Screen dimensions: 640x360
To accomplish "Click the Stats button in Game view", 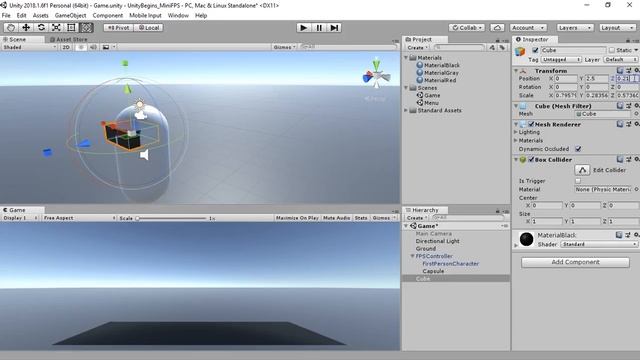I will [361, 218].
